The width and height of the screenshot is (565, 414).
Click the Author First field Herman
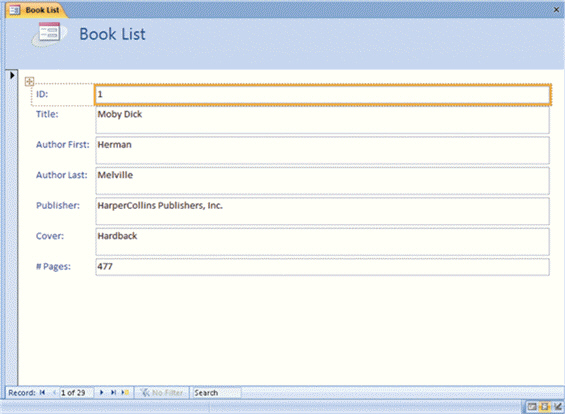[x=322, y=151]
